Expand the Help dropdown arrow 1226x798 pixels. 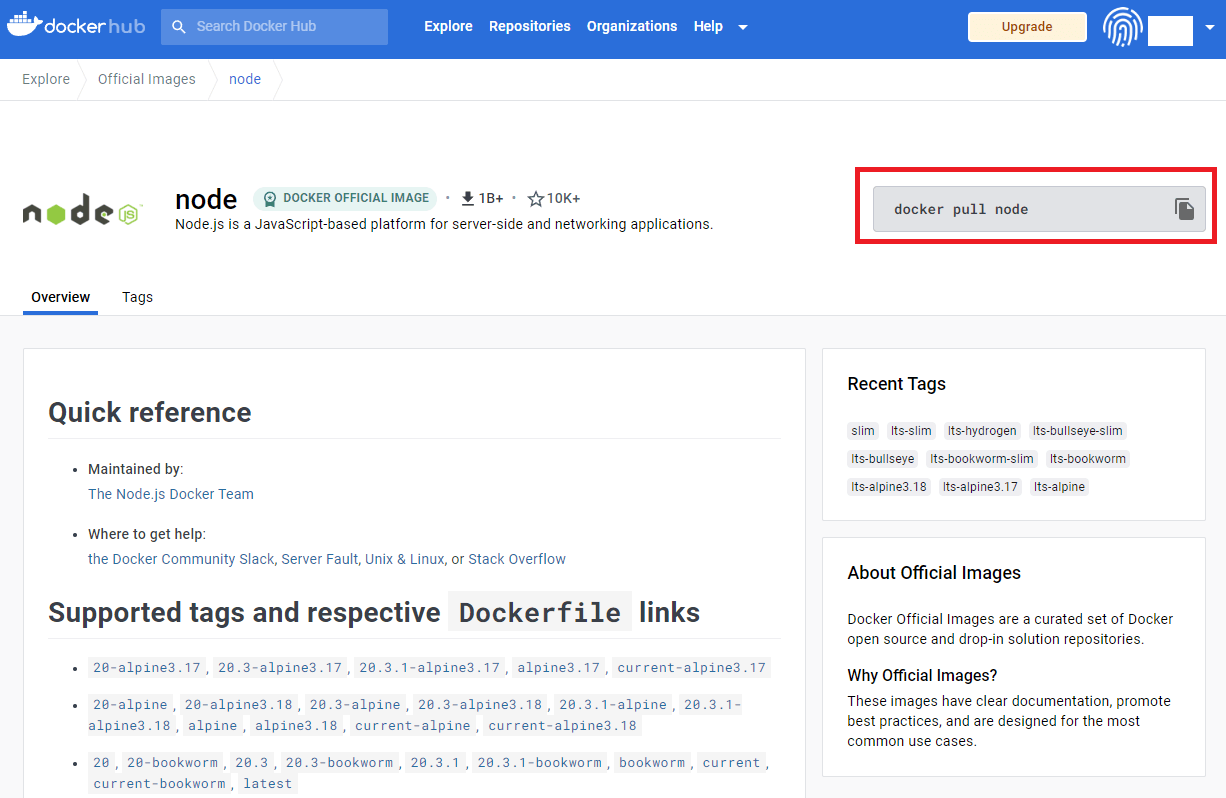pyautogui.click(x=743, y=27)
